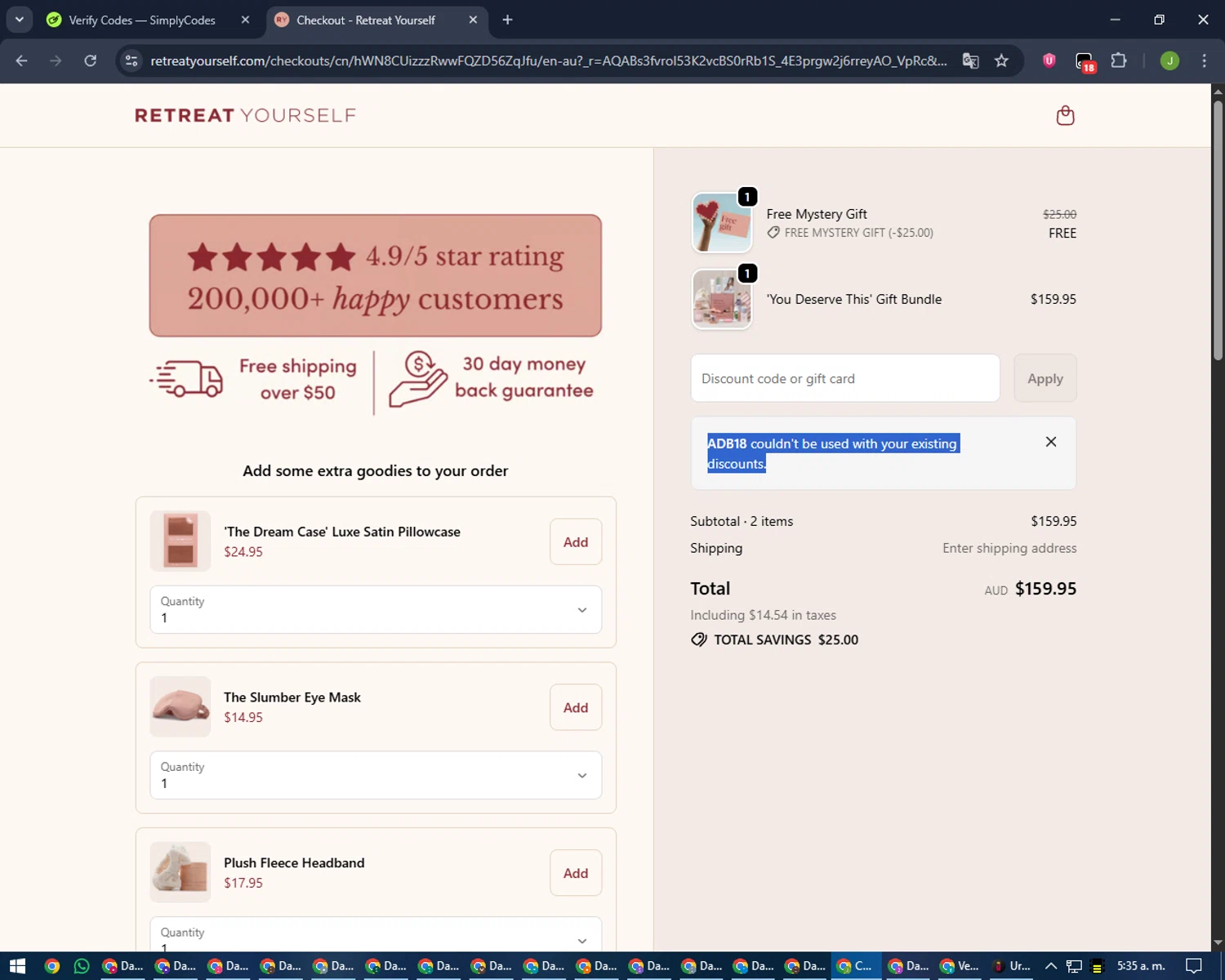Viewport: 1225px width, 980px height.
Task: Click the page vertical scrollbar thumb
Action: tap(1218, 230)
